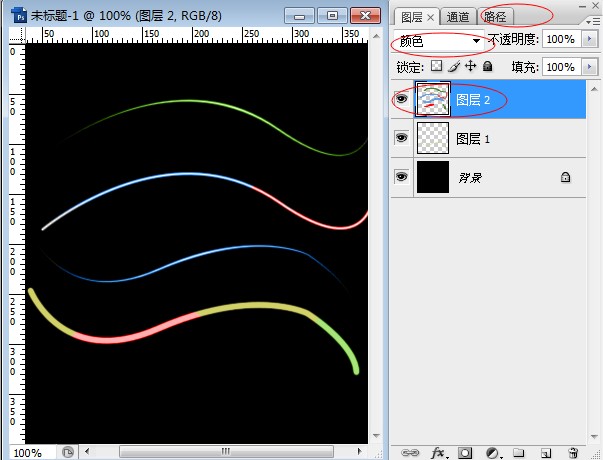603x460 pixels.
Task: Click the Photoshop document Ps icon
Action: 20,15
